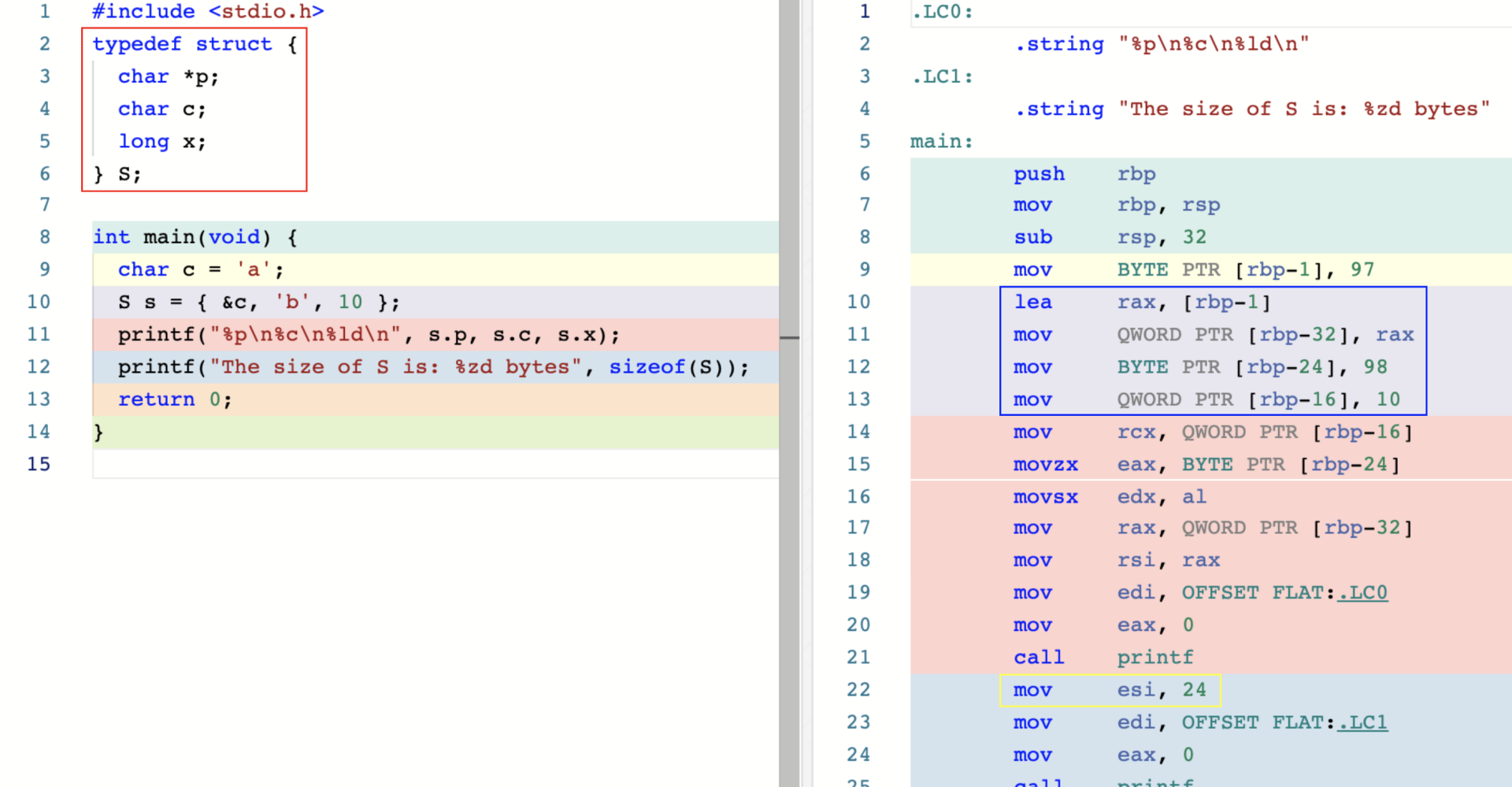
Task: Click 'mov eax, 0' on assembly line 24
Action: tap(1103, 755)
